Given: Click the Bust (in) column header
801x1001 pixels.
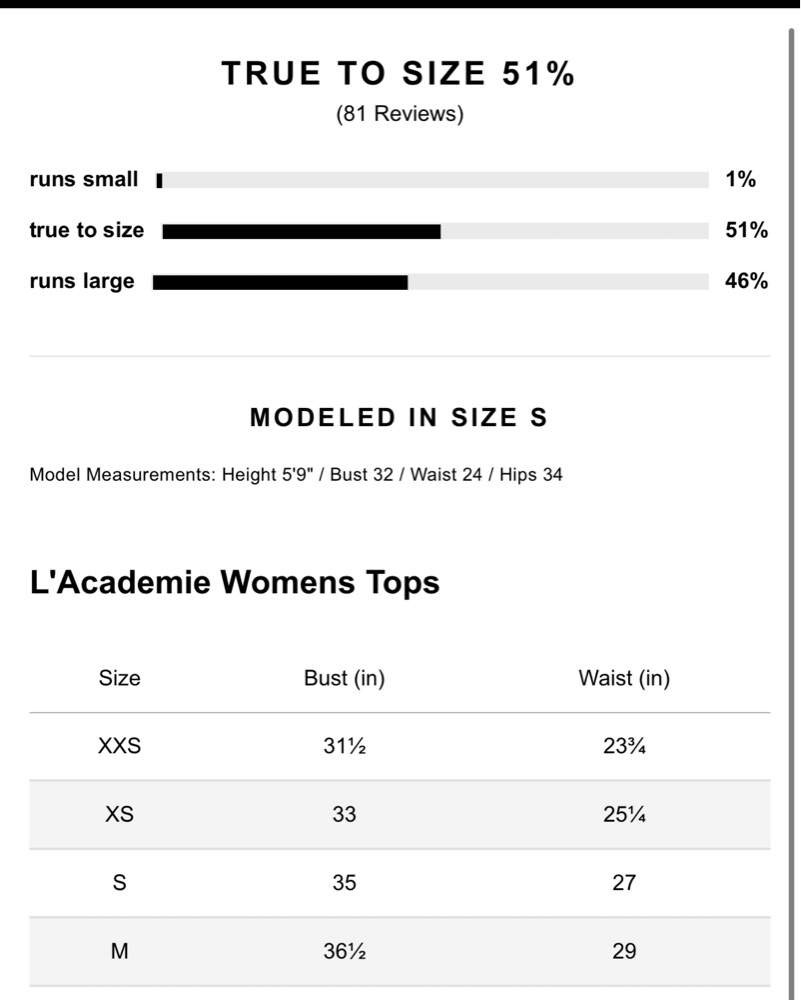Looking at the screenshot, I should tap(344, 678).
